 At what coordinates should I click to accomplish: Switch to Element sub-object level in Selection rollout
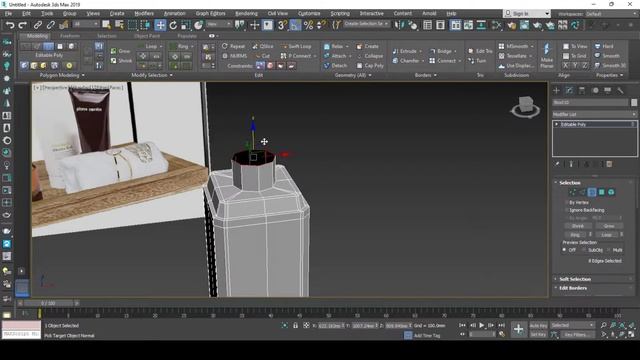point(611,192)
